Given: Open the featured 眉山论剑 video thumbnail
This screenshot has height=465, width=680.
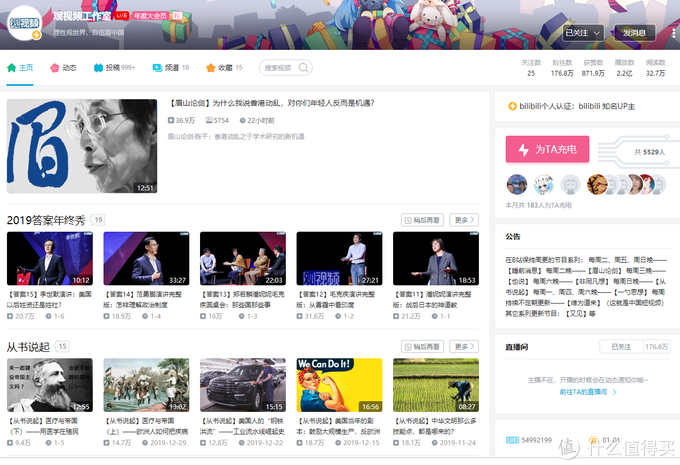Looking at the screenshot, I should click(82, 146).
